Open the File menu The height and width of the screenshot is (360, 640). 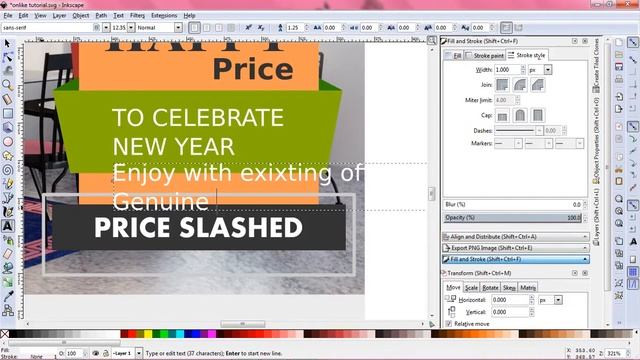tap(8, 15)
